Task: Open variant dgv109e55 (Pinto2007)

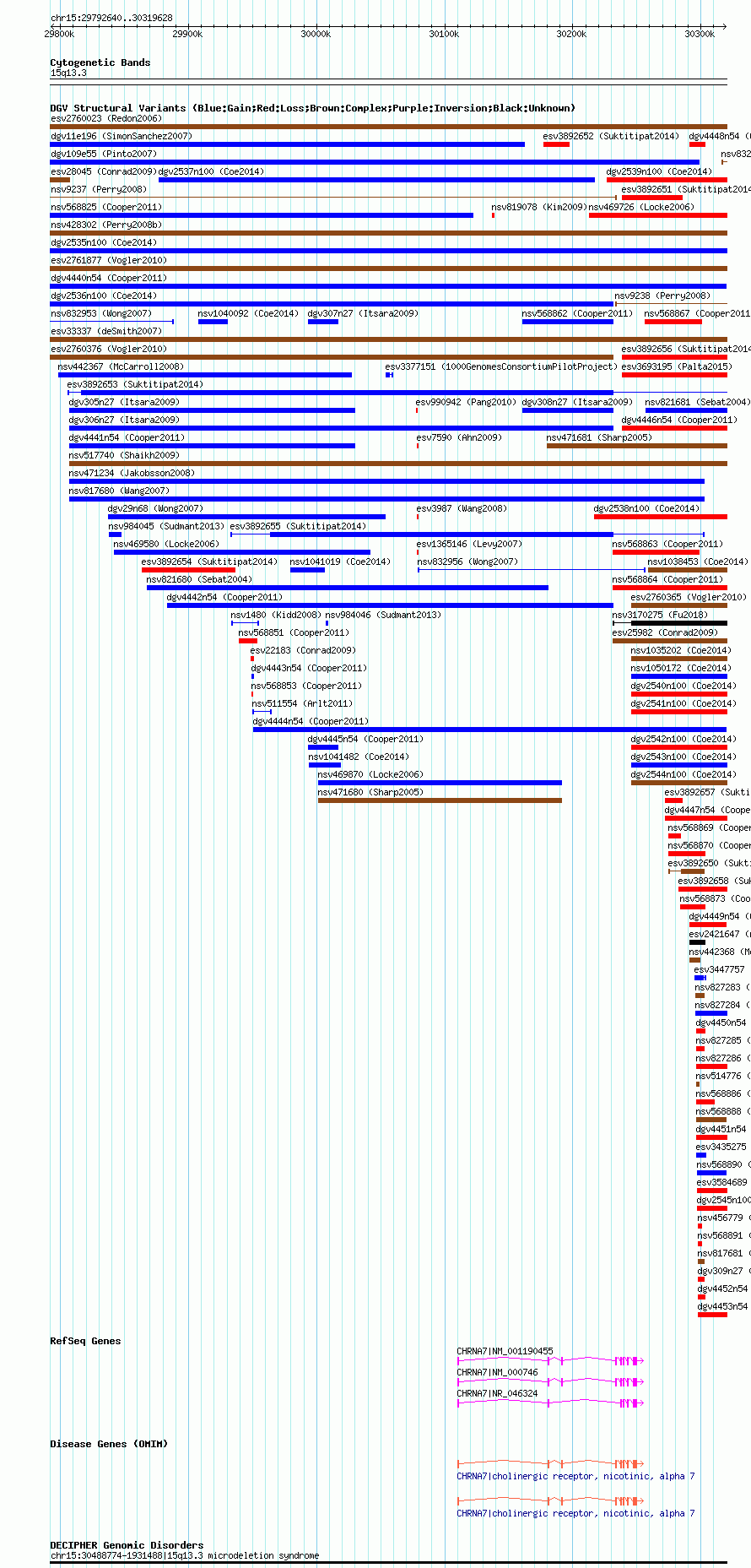Action: tap(103, 154)
